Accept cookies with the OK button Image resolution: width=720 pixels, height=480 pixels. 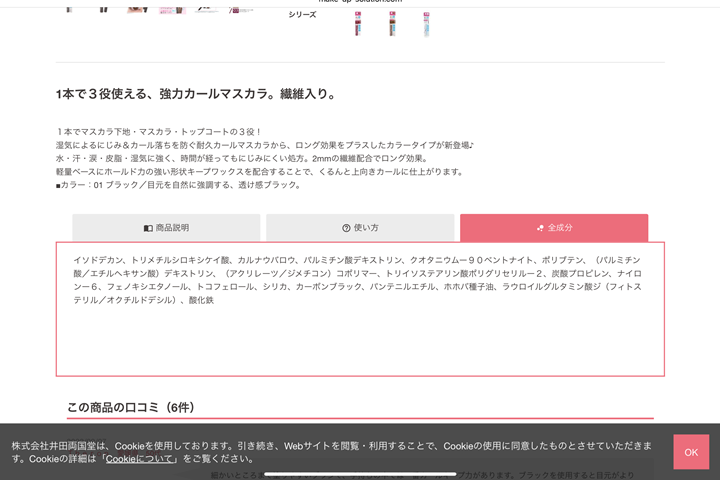690,452
